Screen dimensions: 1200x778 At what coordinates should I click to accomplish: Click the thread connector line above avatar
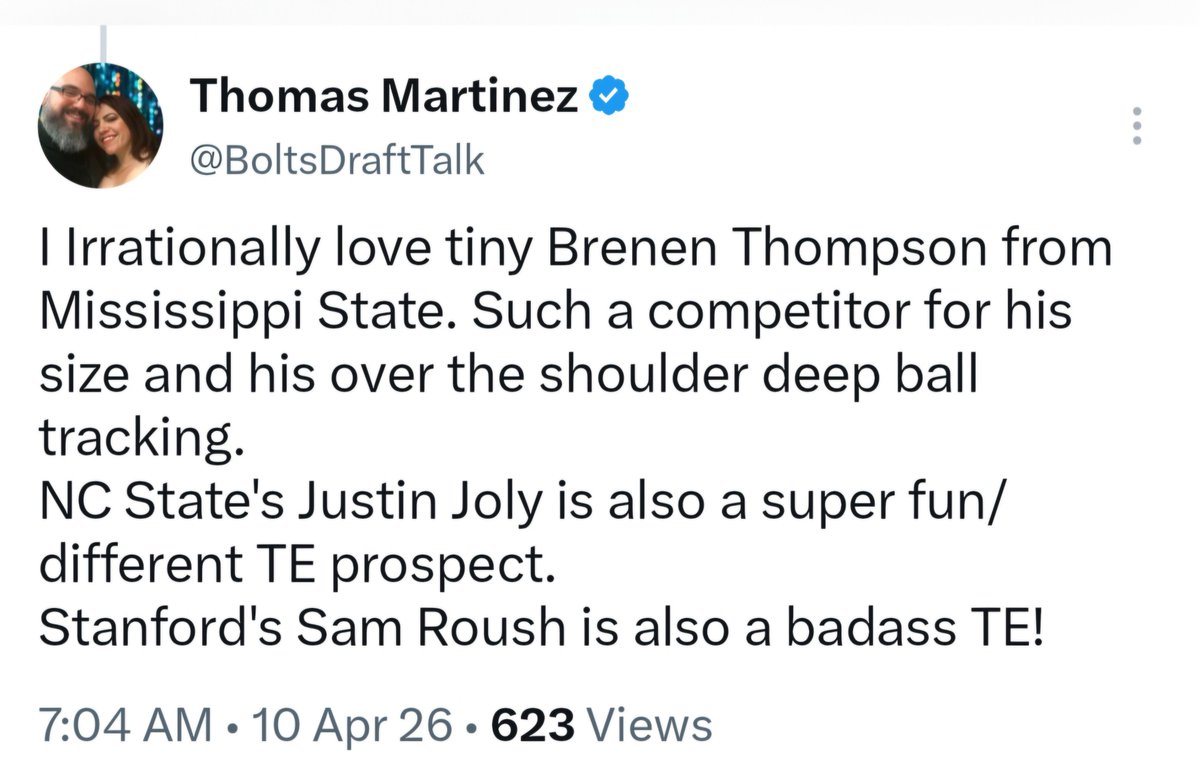click(x=103, y=46)
